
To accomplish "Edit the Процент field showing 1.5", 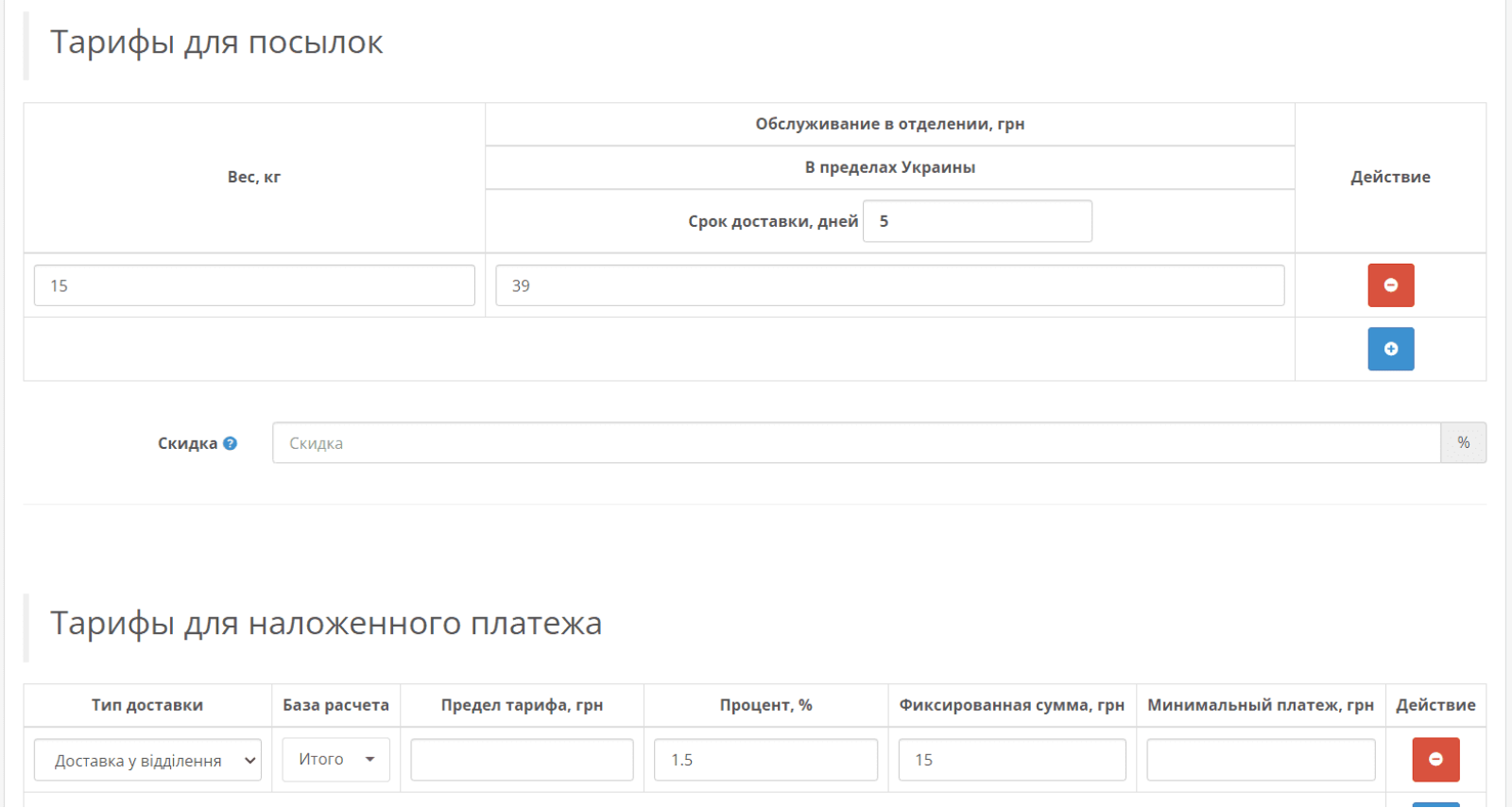I will click(x=765, y=760).
